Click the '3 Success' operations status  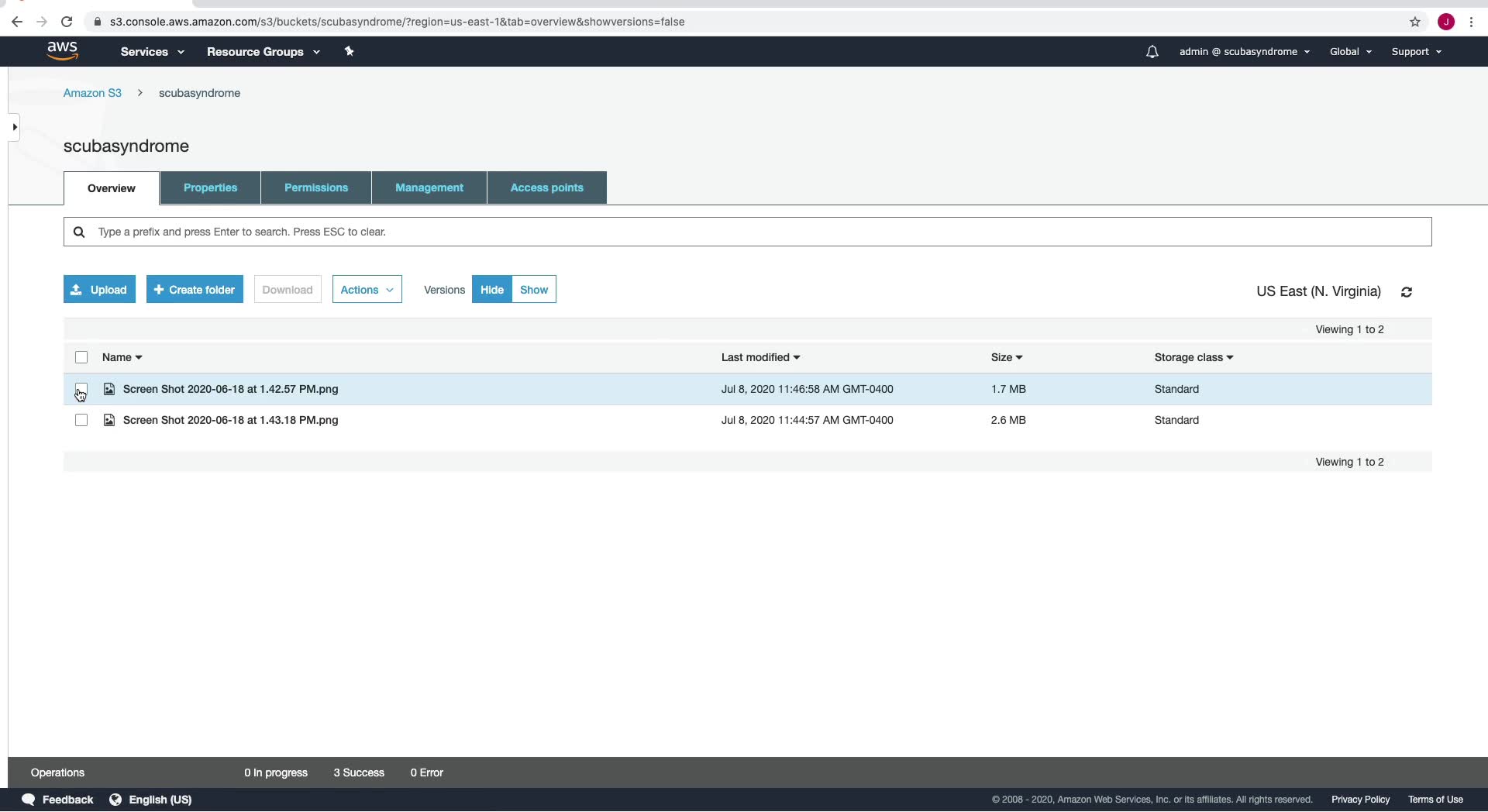pyautogui.click(x=359, y=772)
